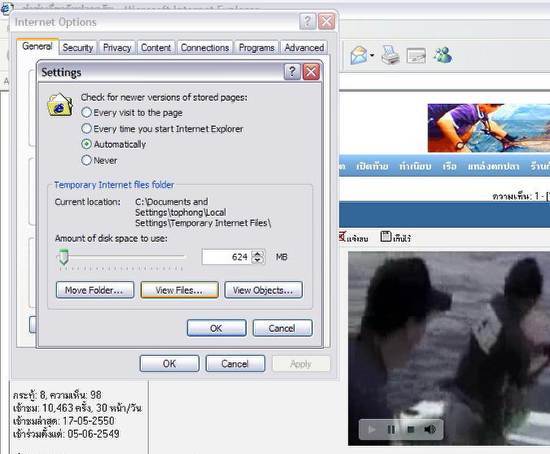This screenshot has width=550, height=454.
Task: Open the เรือ navigation menu link
Action: (449, 166)
